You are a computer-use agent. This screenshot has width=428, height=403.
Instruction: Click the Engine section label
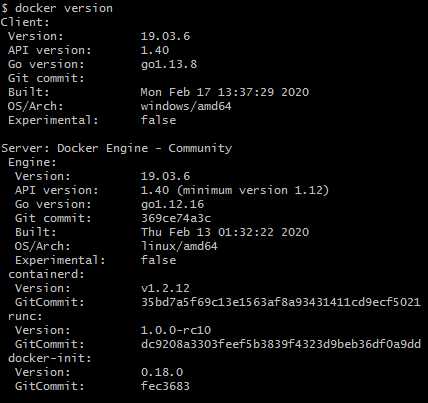click(32, 163)
